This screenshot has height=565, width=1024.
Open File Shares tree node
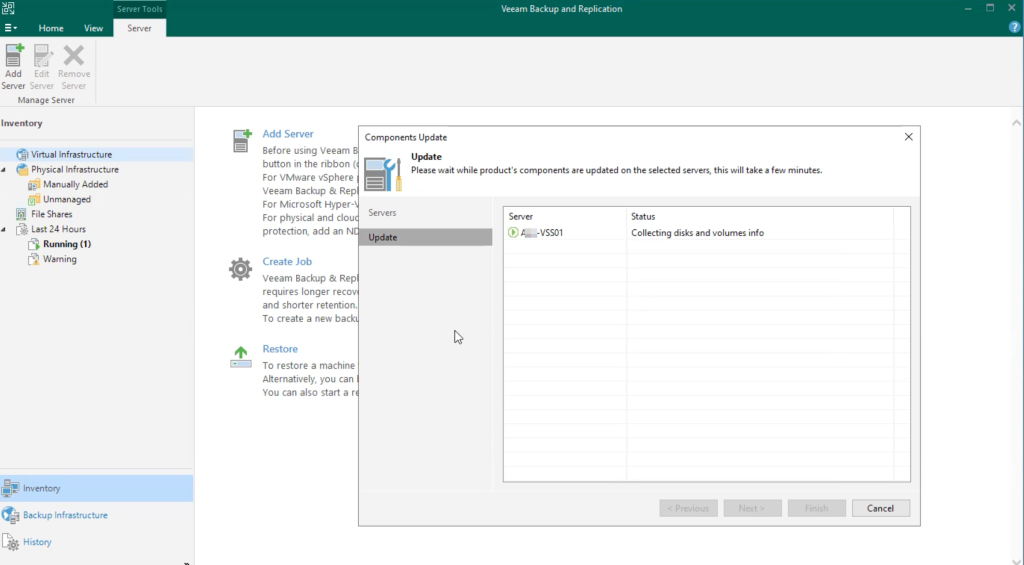point(52,214)
